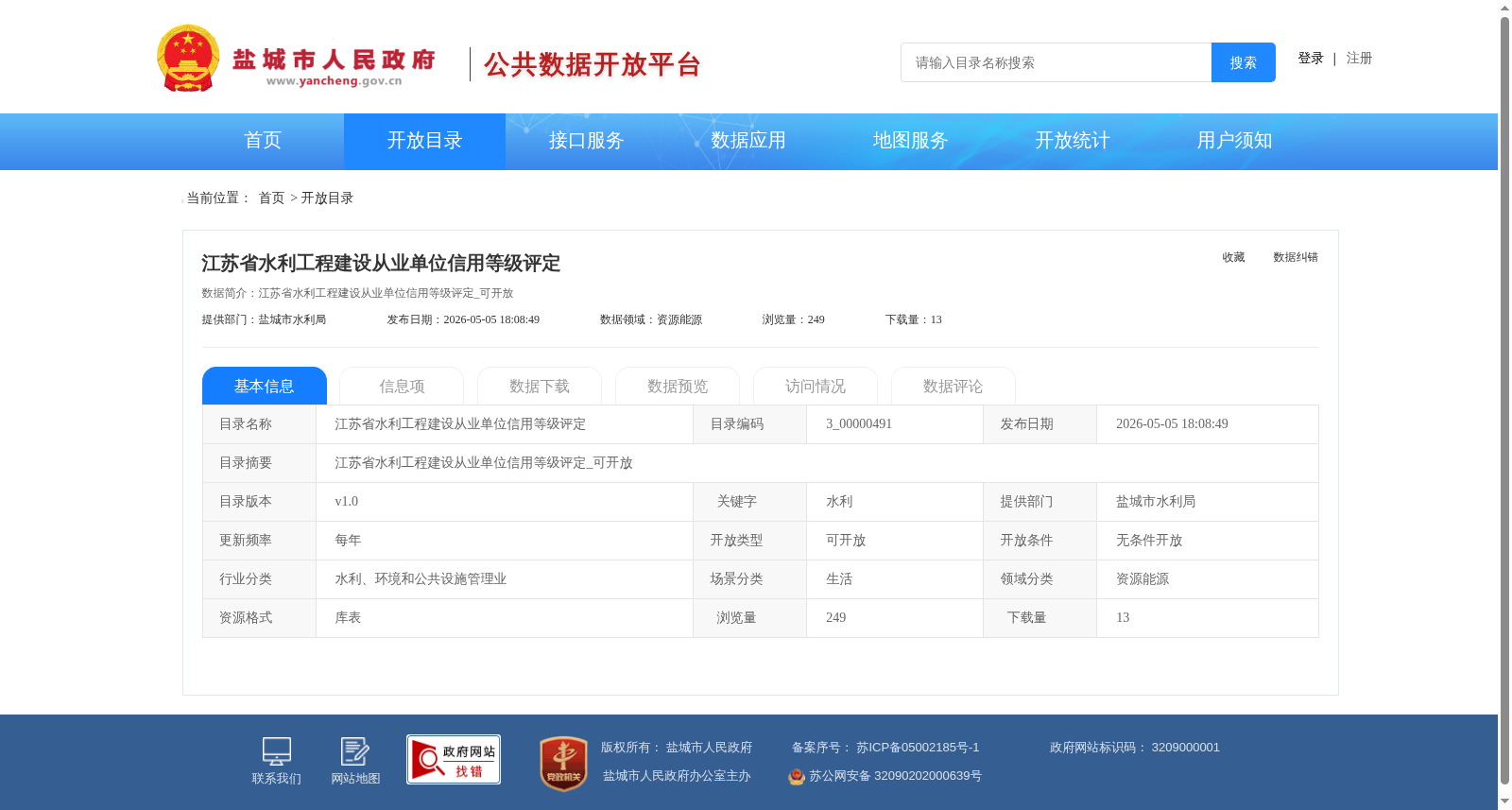Click the 开放条件 value 无条件开放
This screenshot has height=810, width=1512.
1149,541
